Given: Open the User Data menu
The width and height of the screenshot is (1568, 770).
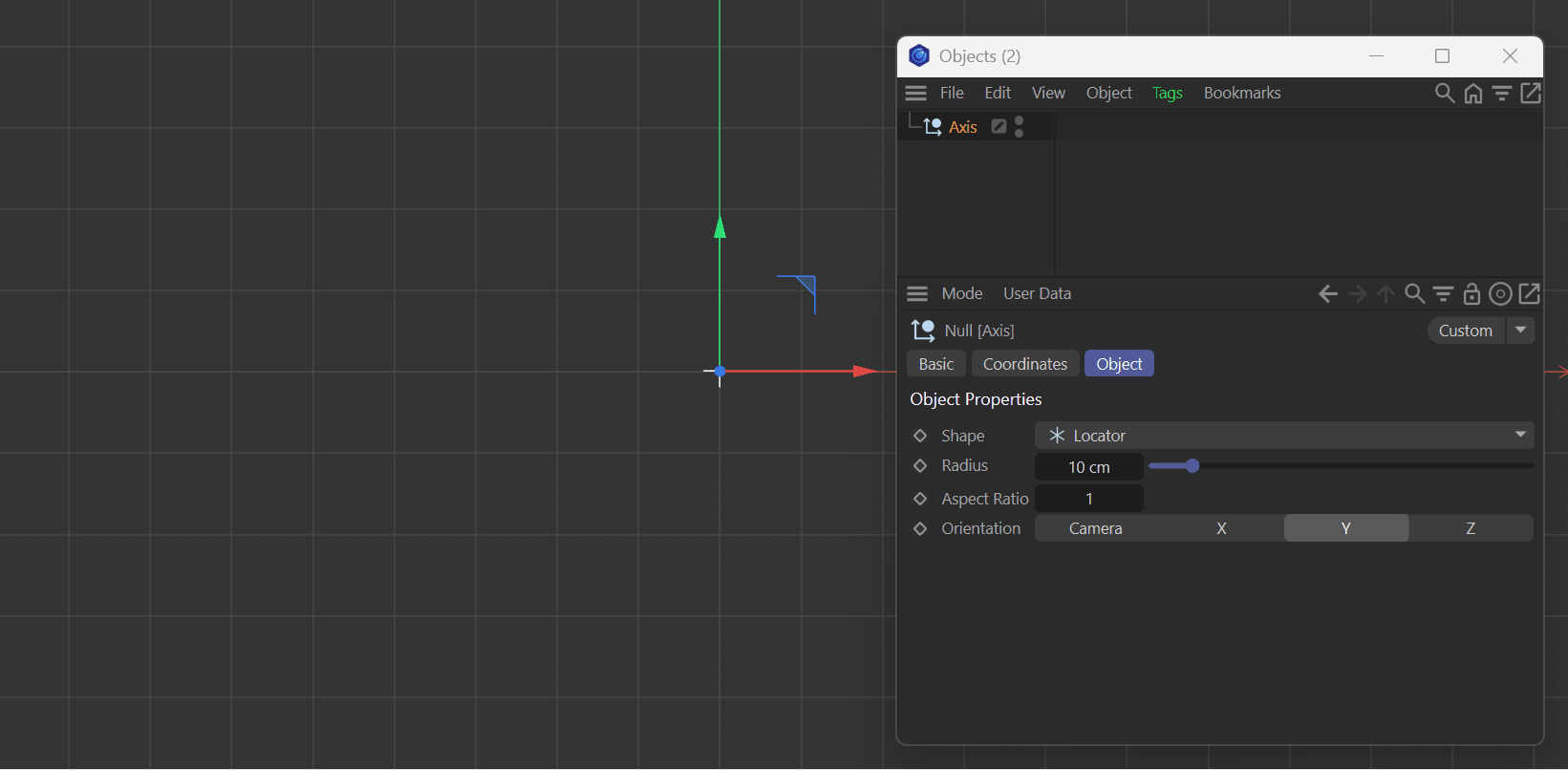Looking at the screenshot, I should click(1037, 293).
